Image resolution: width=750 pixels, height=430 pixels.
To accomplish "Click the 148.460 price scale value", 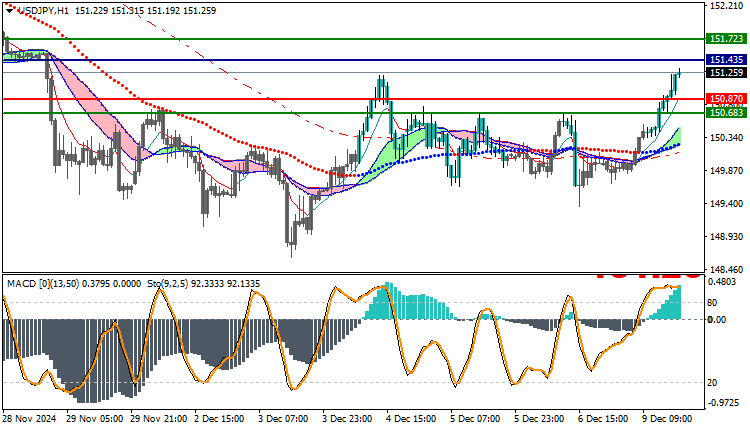I will click(727, 270).
